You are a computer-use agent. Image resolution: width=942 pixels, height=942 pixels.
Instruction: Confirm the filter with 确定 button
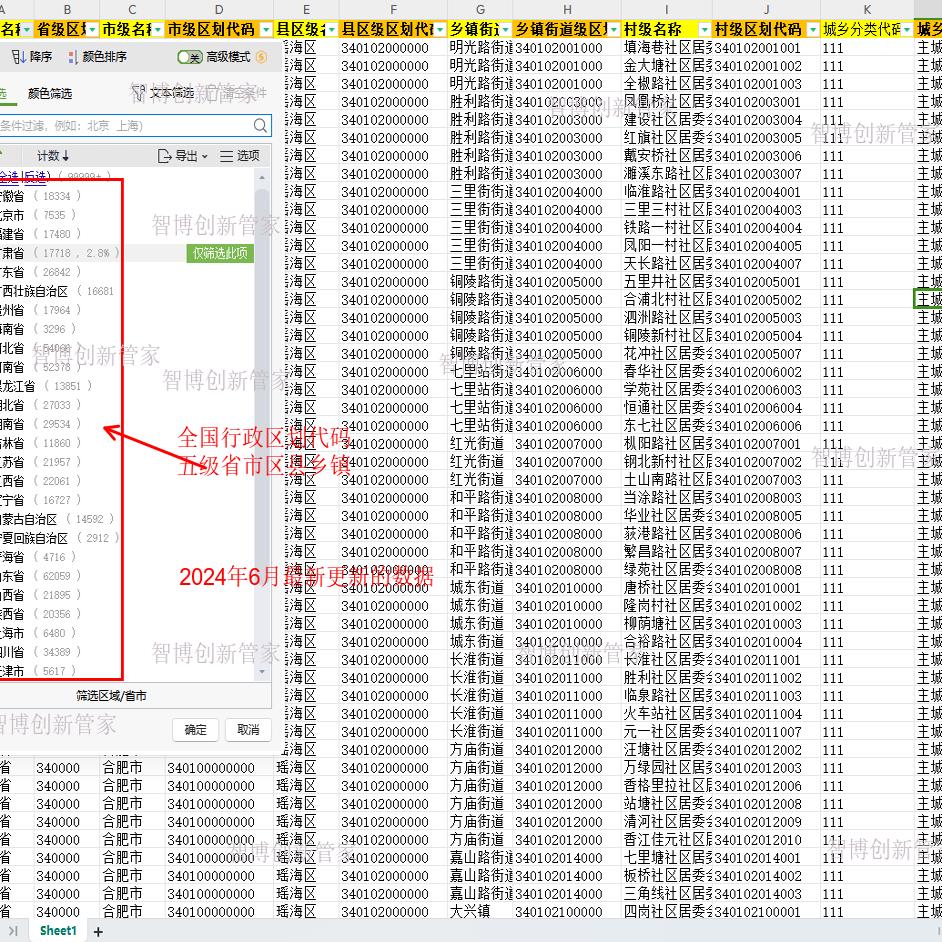pos(195,730)
